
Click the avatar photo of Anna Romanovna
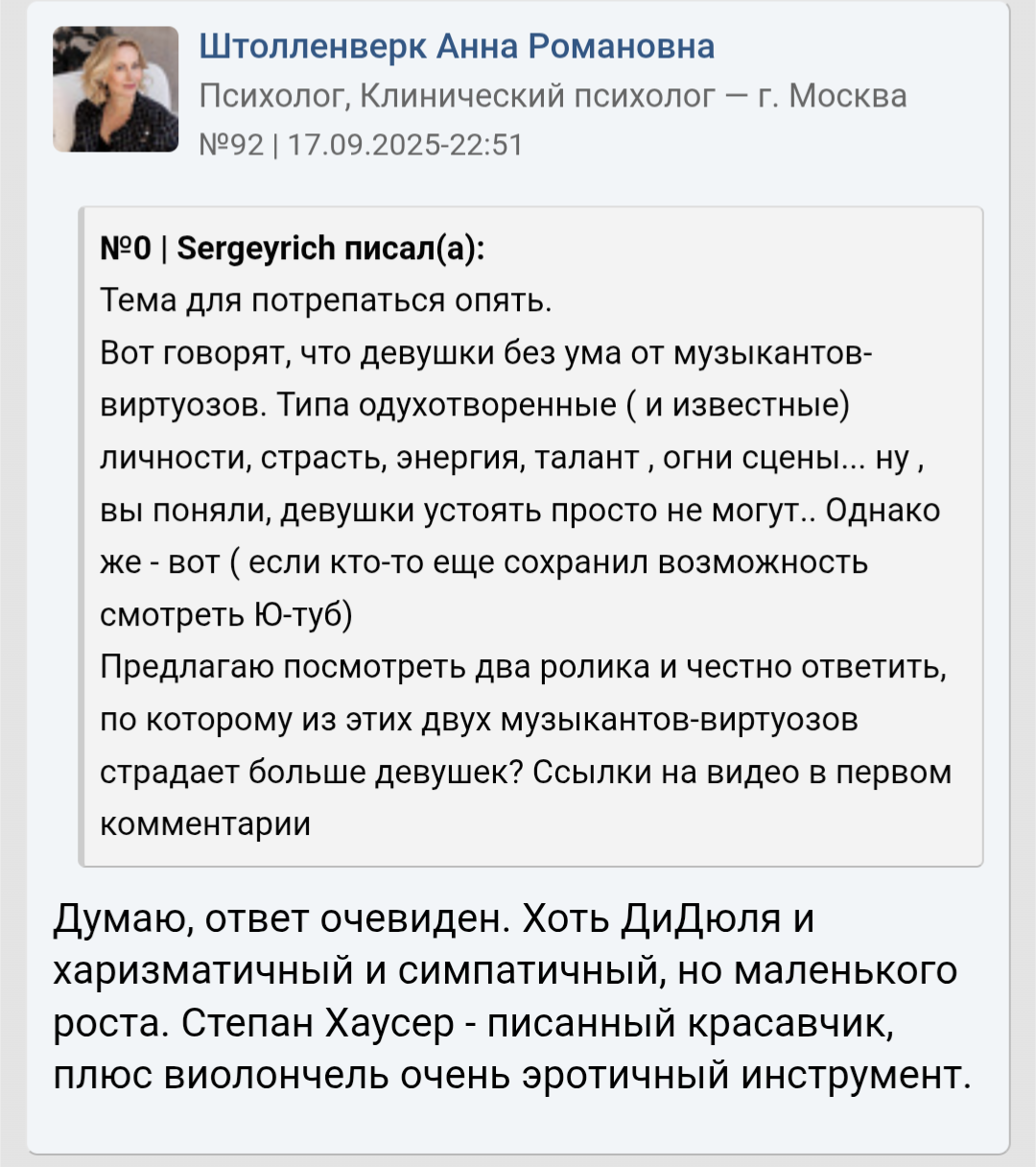115,89
